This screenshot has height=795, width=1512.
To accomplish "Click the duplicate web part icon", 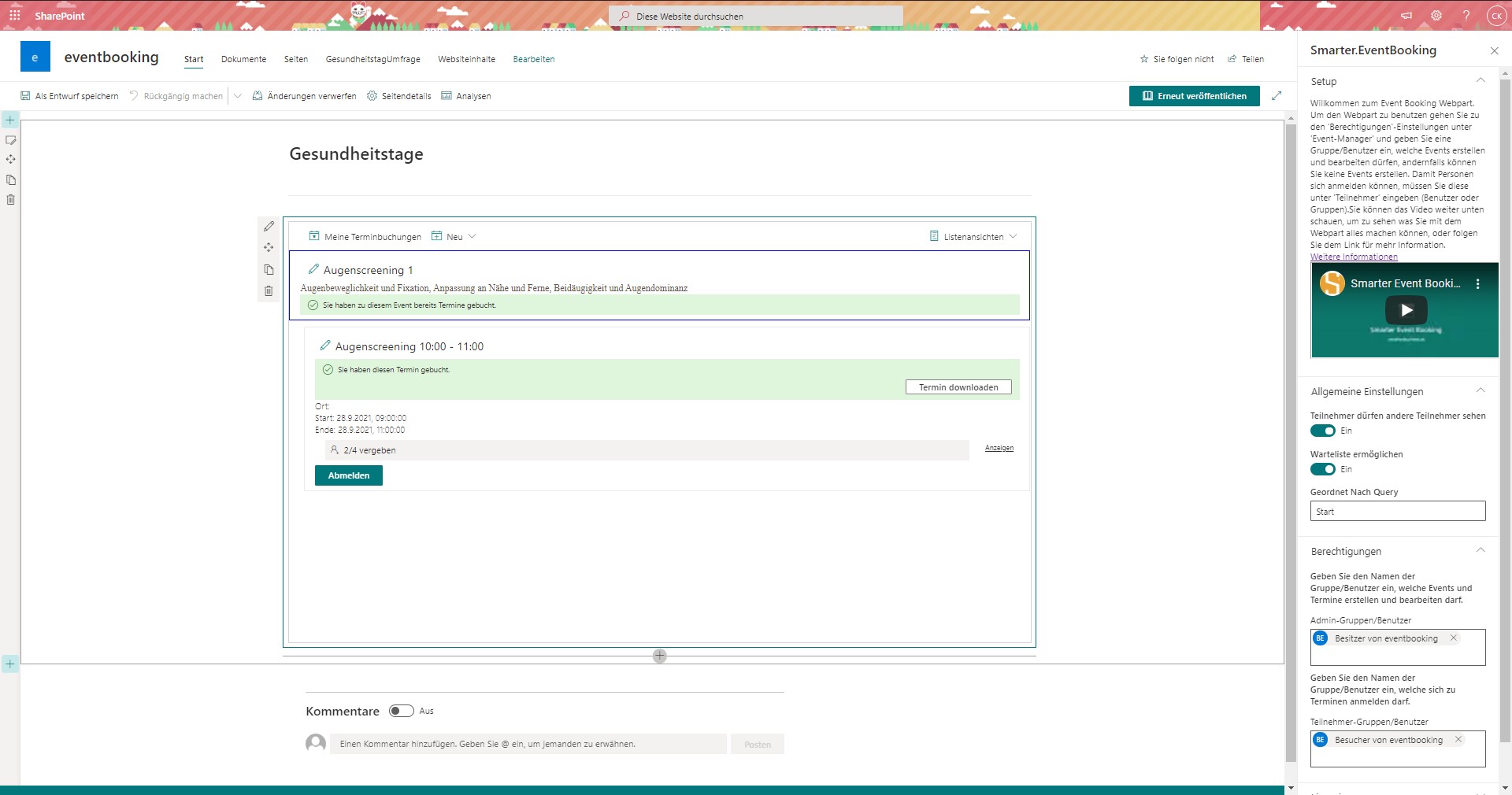I will coord(269,269).
